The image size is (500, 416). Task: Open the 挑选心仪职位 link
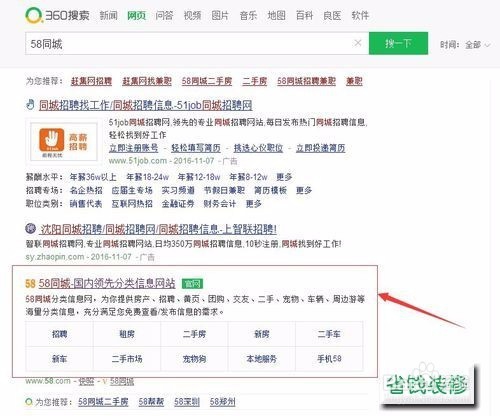point(258,148)
